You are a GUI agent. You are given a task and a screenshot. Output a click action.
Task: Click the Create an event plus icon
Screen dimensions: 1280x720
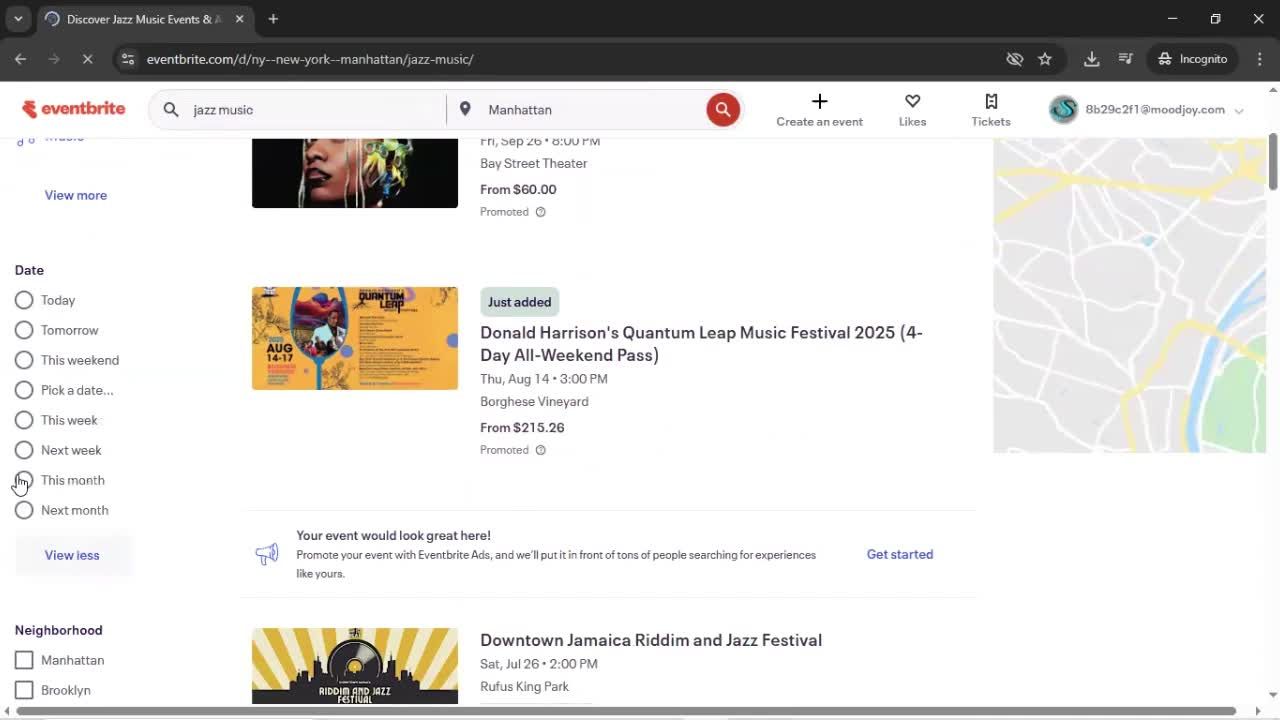pyautogui.click(x=819, y=101)
